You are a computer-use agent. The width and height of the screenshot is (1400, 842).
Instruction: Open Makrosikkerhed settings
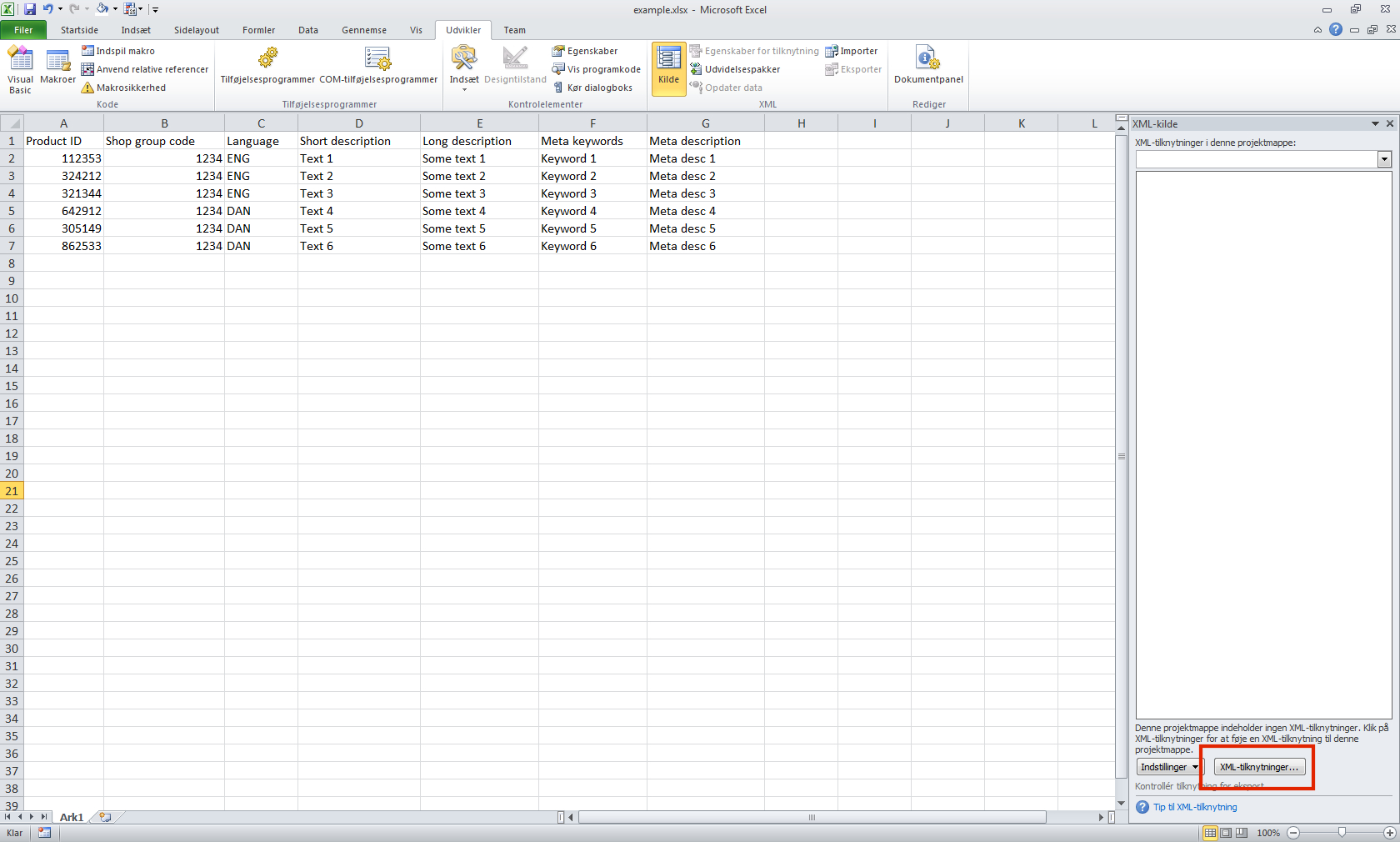pyautogui.click(x=130, y=88)
